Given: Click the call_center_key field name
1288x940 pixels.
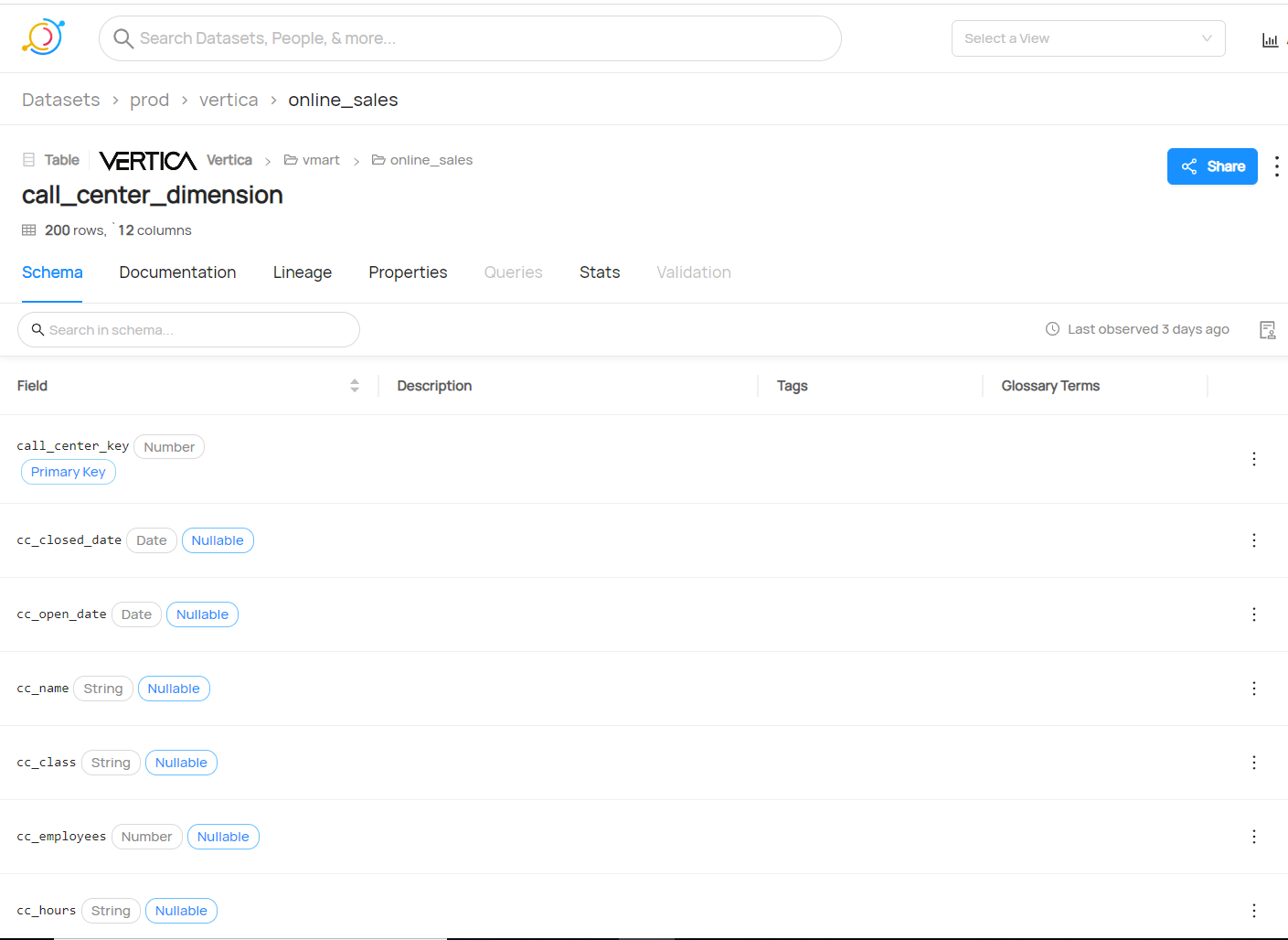Looking at the screenshot, I should tap(73, 446).
